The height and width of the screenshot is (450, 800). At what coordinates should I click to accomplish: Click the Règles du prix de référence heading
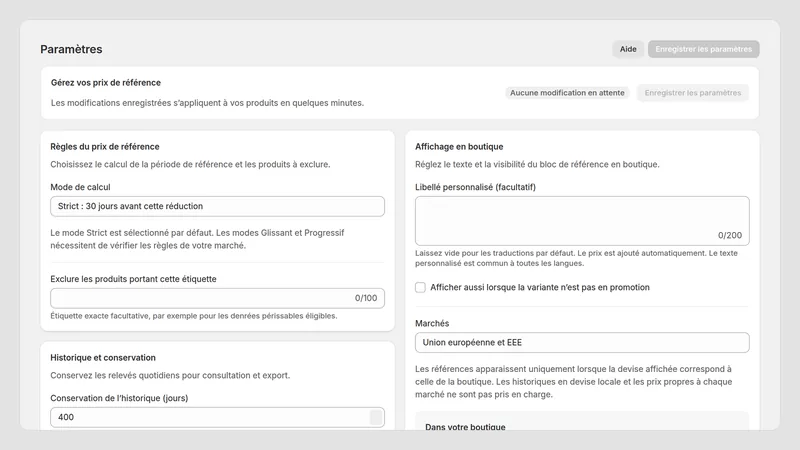tap(105, 146)
